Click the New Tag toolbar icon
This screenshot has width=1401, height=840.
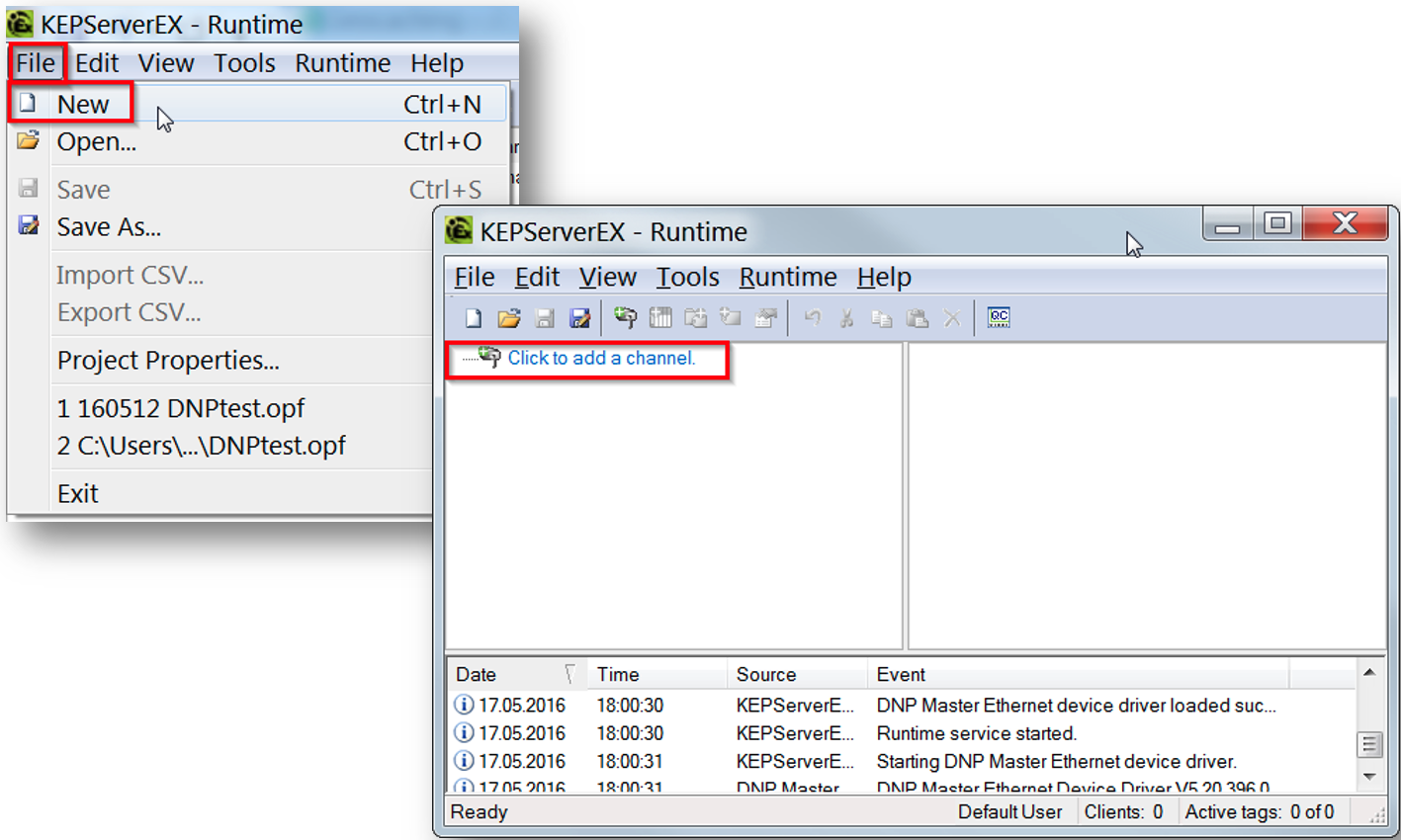tap(731, 318)
